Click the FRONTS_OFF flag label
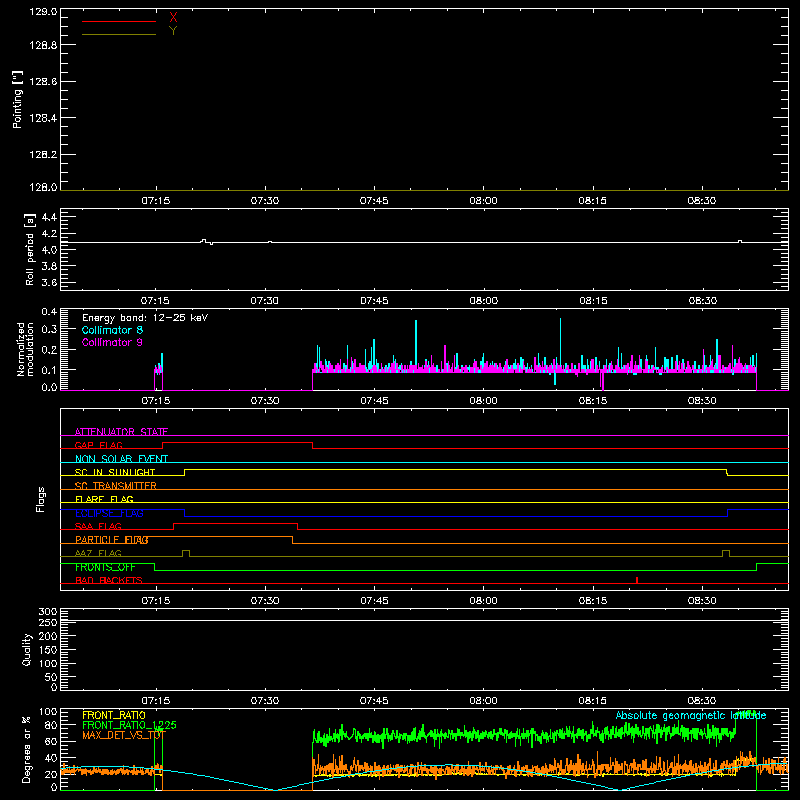This screenshot has width=800, height=800. 105,567
